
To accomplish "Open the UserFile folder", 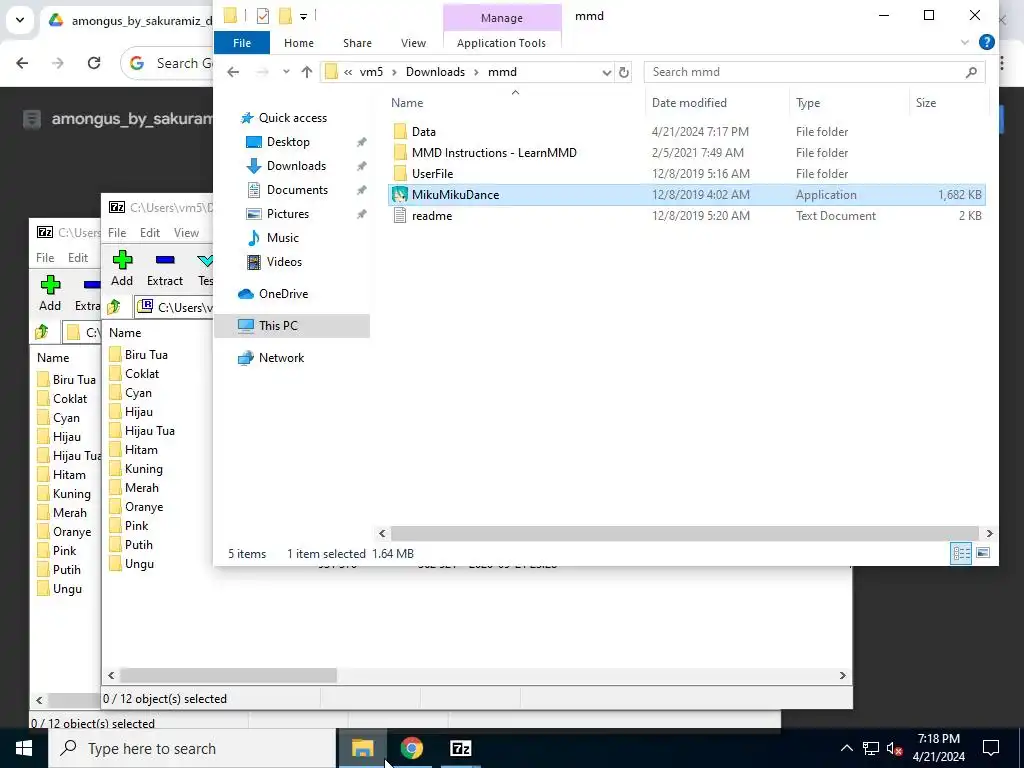I will 432,174.
